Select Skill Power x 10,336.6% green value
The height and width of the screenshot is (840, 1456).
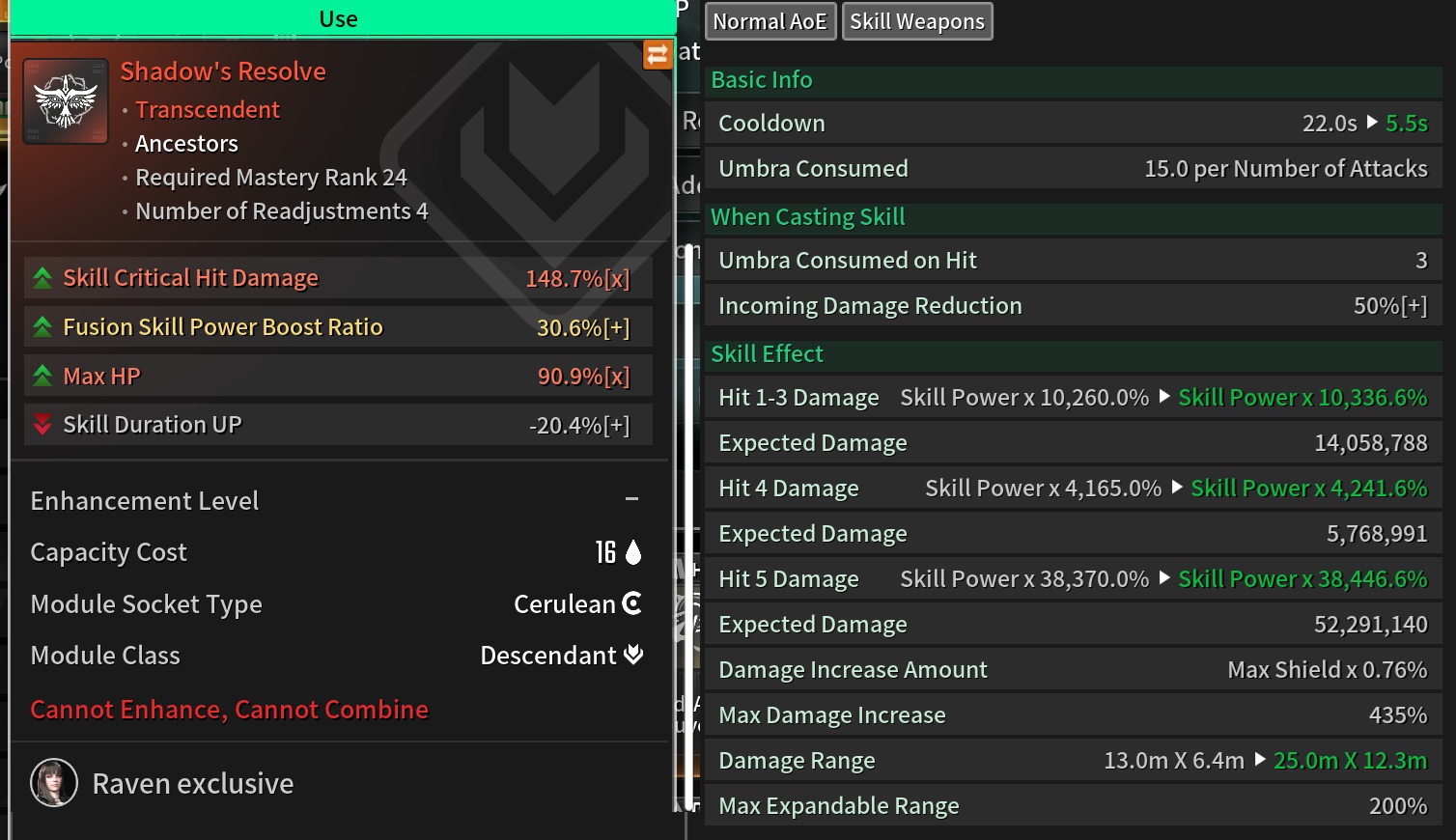(1302, 398)
